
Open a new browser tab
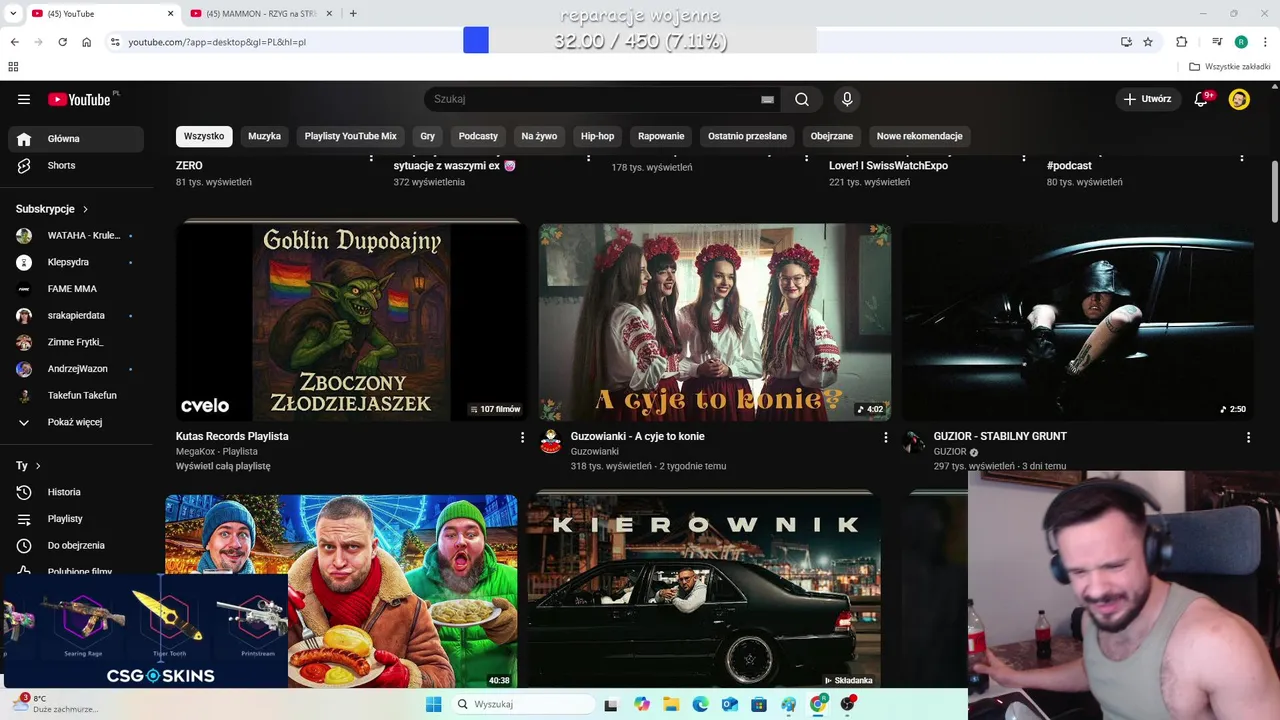click(353, 14)
